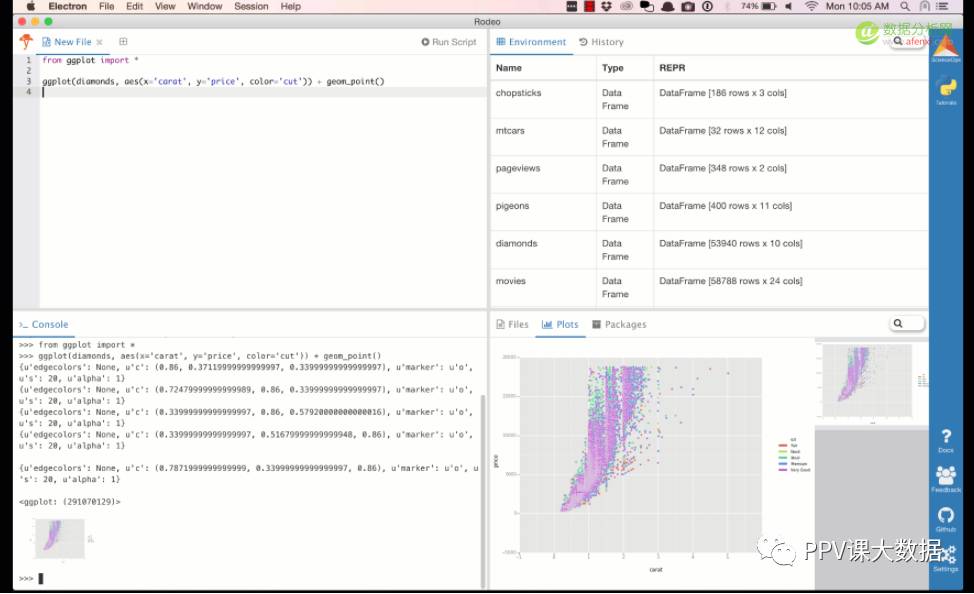Open the Files tab
Viewport: 974px width, 594px height.
click(x=512, y=324)
